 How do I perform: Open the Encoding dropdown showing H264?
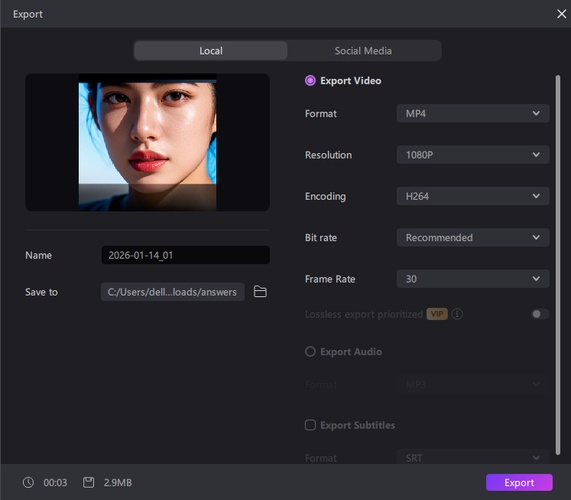pyautogui.click(x=473, y=196)
